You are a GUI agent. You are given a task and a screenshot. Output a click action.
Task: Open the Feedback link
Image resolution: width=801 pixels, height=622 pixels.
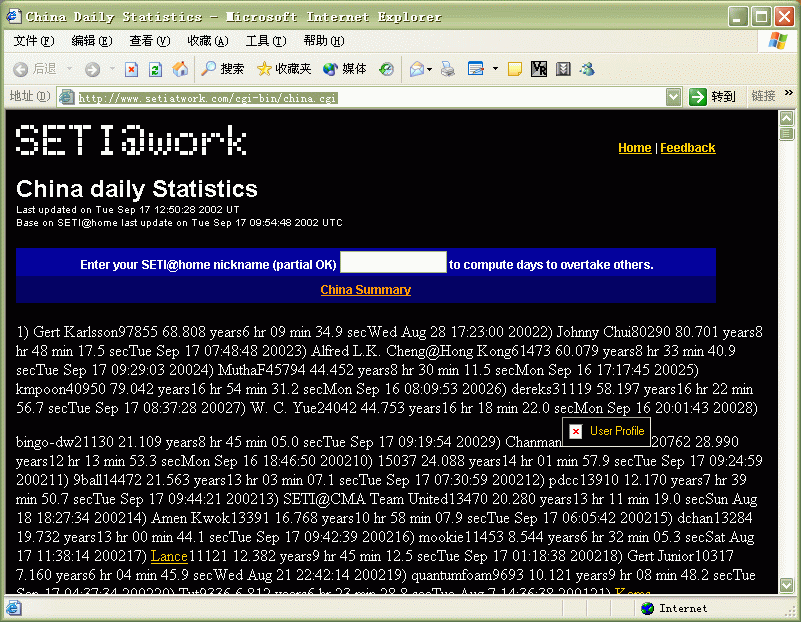tap(688, 148)
